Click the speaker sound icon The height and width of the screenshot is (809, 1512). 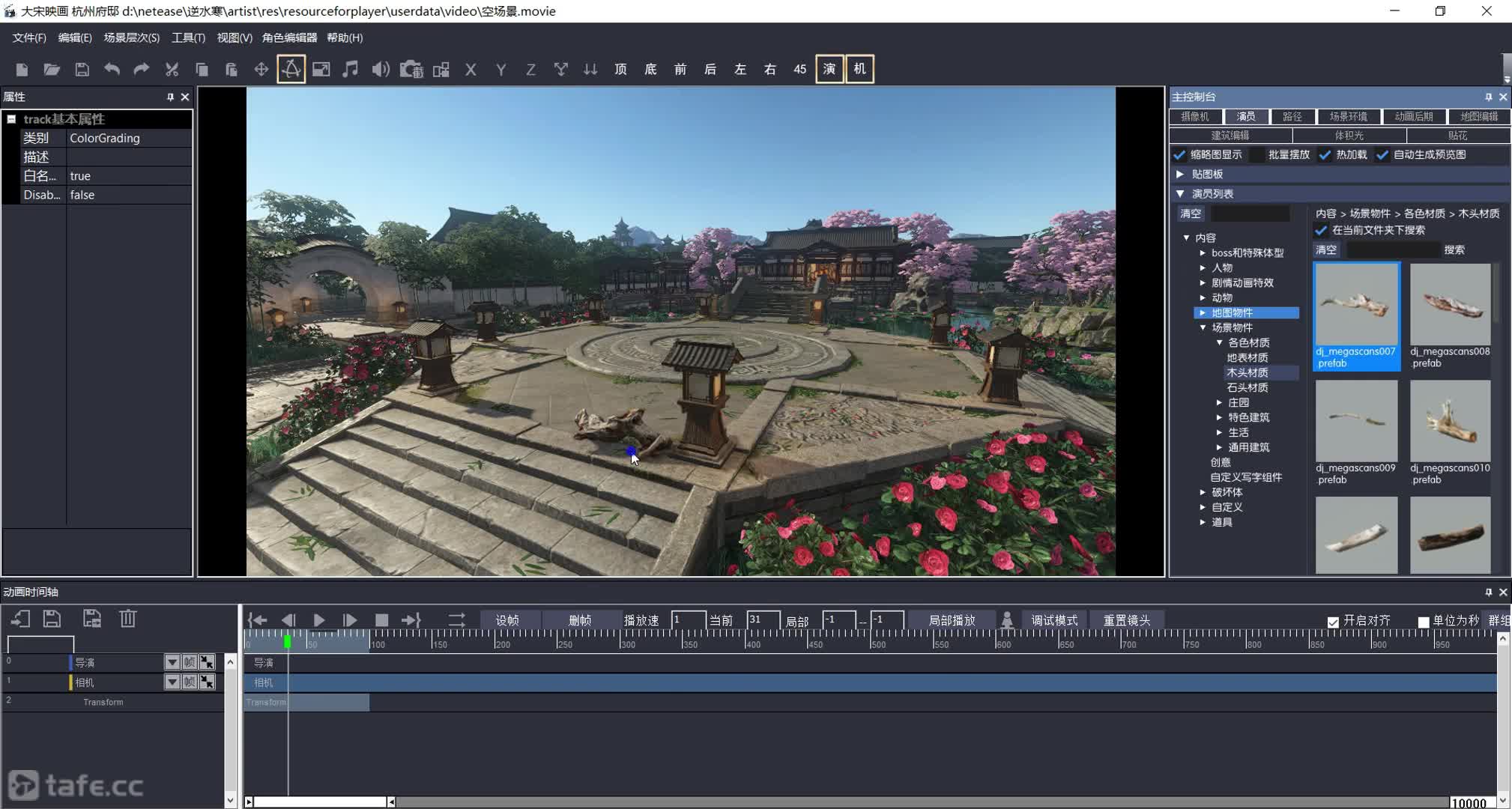(x=381, y=70)
